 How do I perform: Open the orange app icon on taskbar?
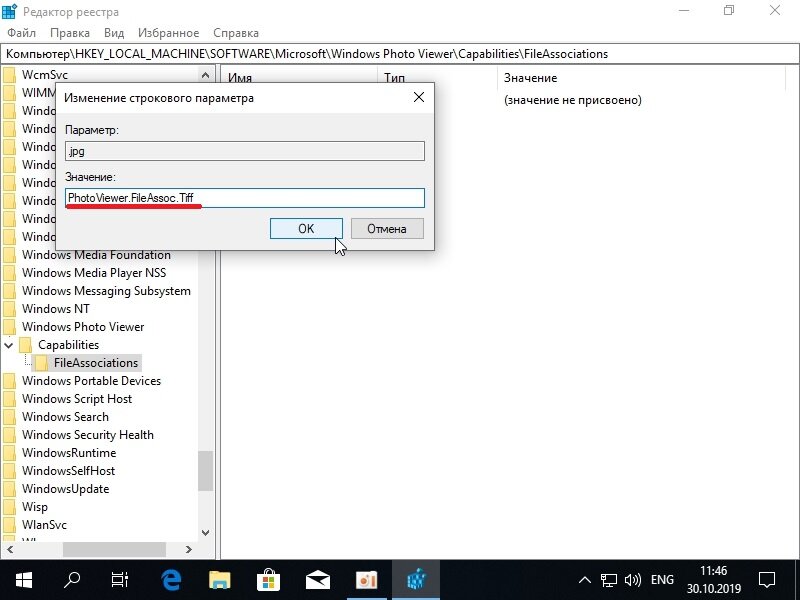(366, 580)
